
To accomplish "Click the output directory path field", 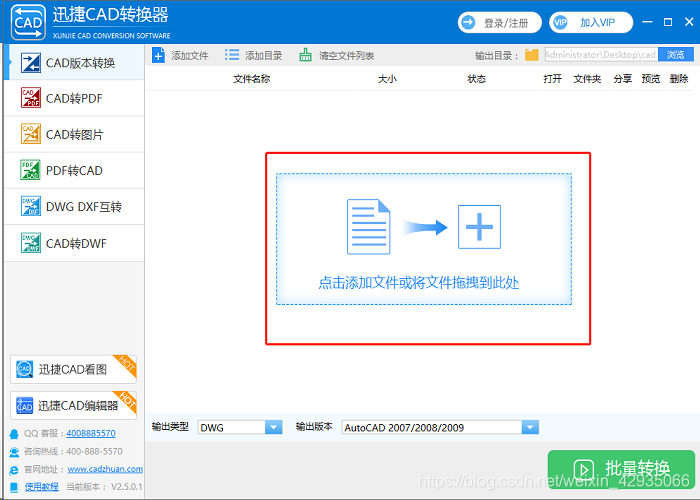I will (x=601, y=54).
